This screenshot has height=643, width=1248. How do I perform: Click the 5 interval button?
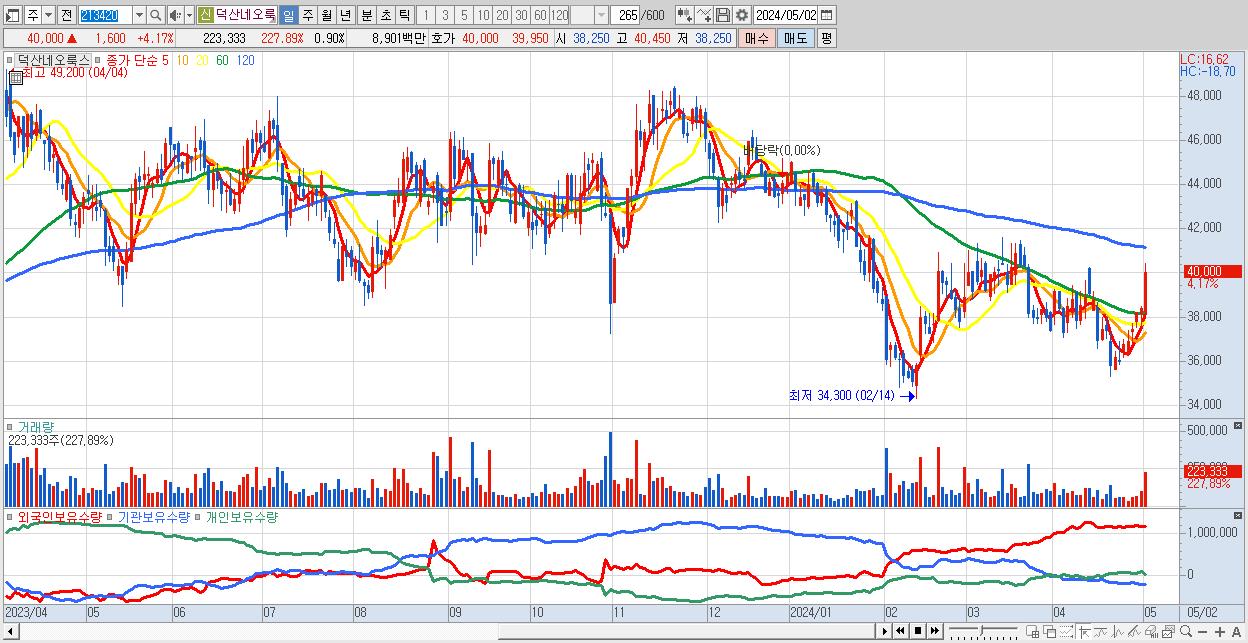click(x=464, y=15)
